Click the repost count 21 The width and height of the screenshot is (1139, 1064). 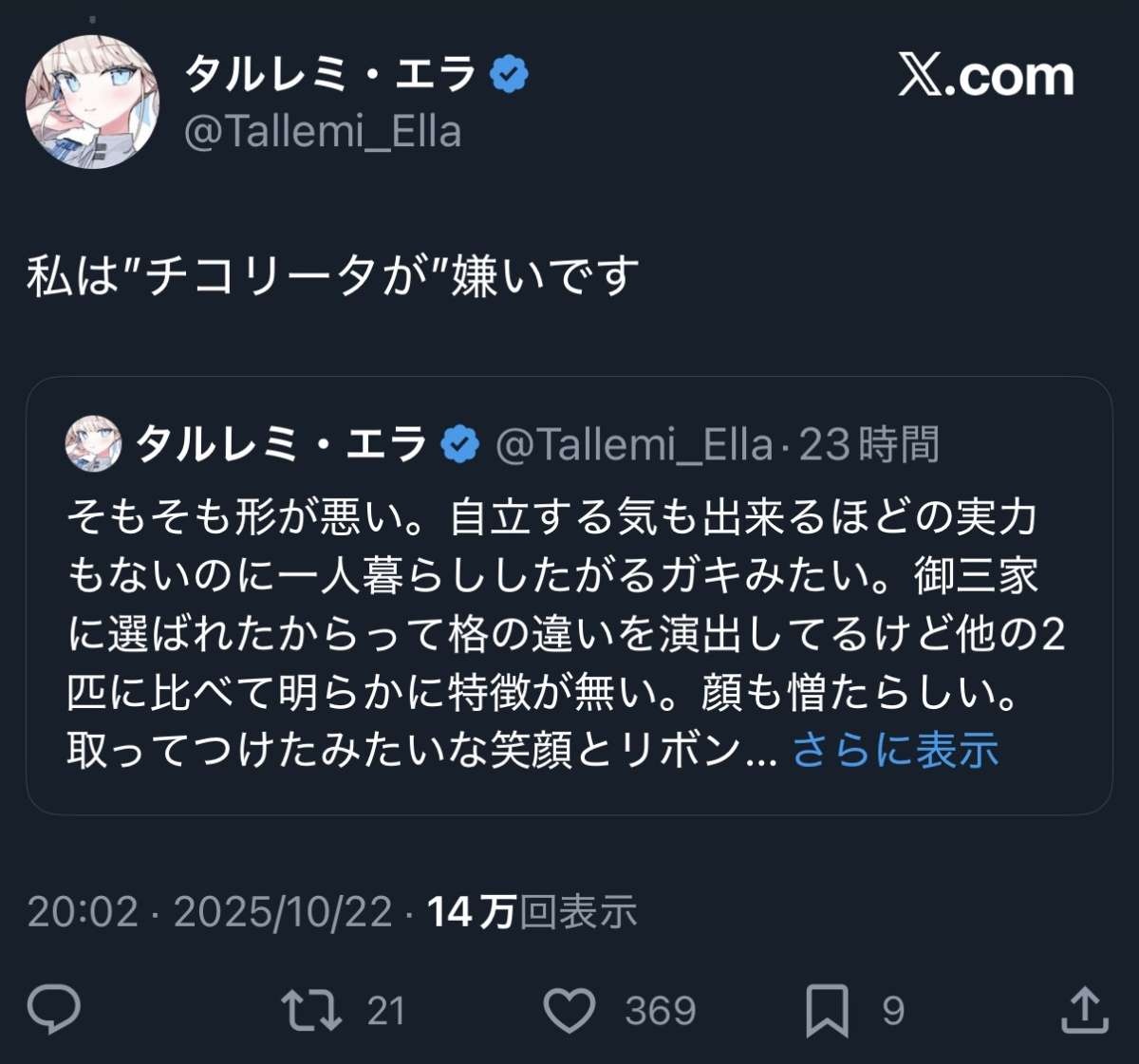386,1011
